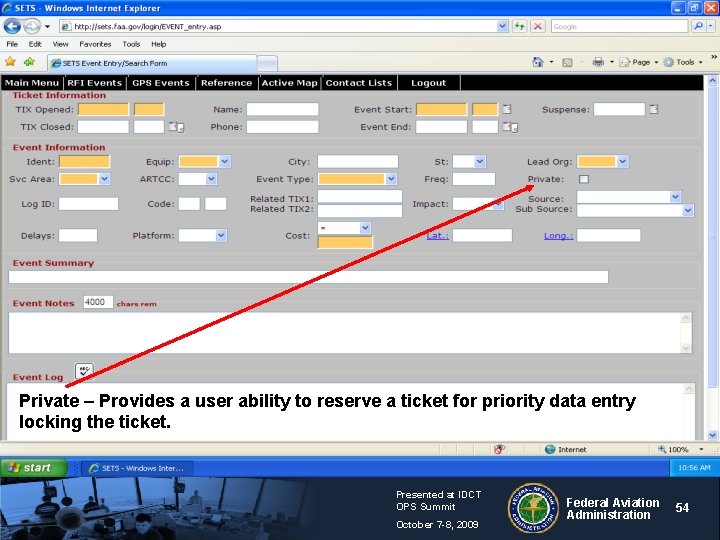Screen dimensions: 720x540
Task: Open calendar picker beside Event Start
Action: (x=506, y=109)
